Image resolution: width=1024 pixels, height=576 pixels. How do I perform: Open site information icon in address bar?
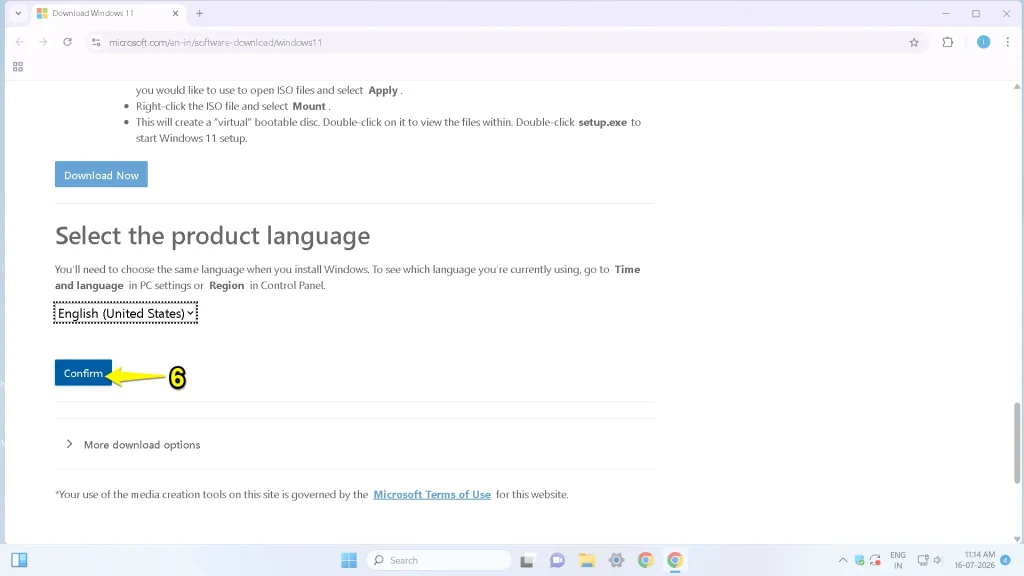coord(96,42)
